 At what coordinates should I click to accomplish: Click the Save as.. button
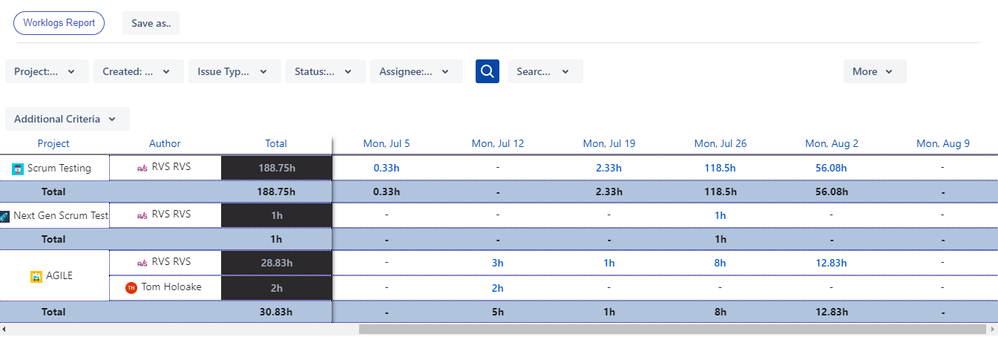(x=151, y=23)
